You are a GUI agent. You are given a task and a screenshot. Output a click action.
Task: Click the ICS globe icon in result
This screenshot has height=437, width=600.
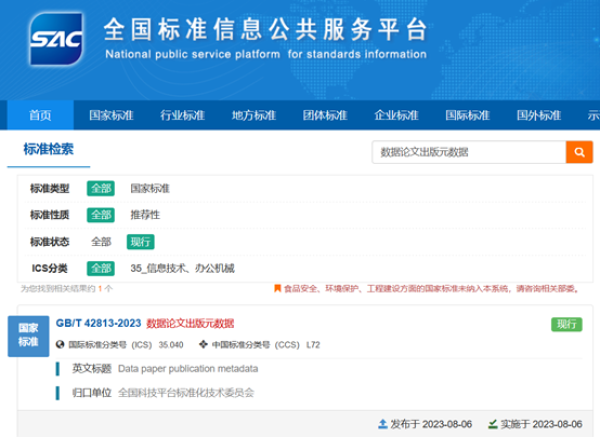point(60,345)
